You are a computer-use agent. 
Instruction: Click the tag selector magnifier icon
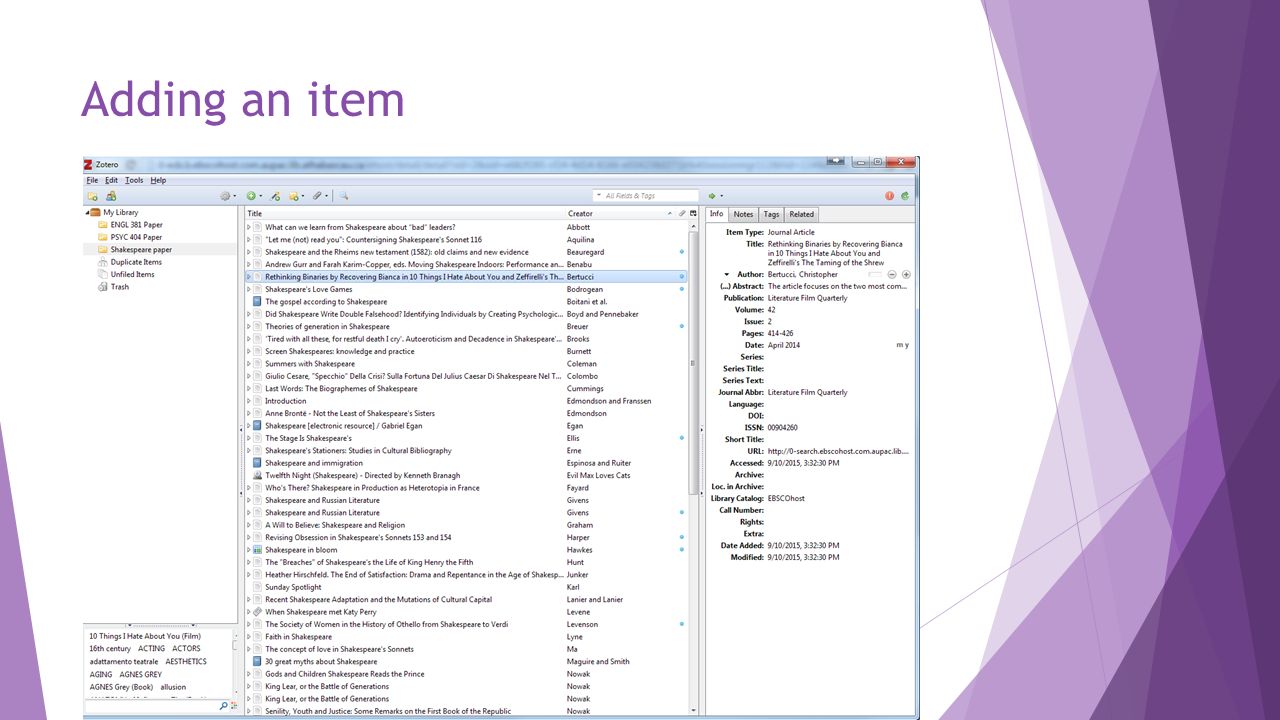pos(224,706)
